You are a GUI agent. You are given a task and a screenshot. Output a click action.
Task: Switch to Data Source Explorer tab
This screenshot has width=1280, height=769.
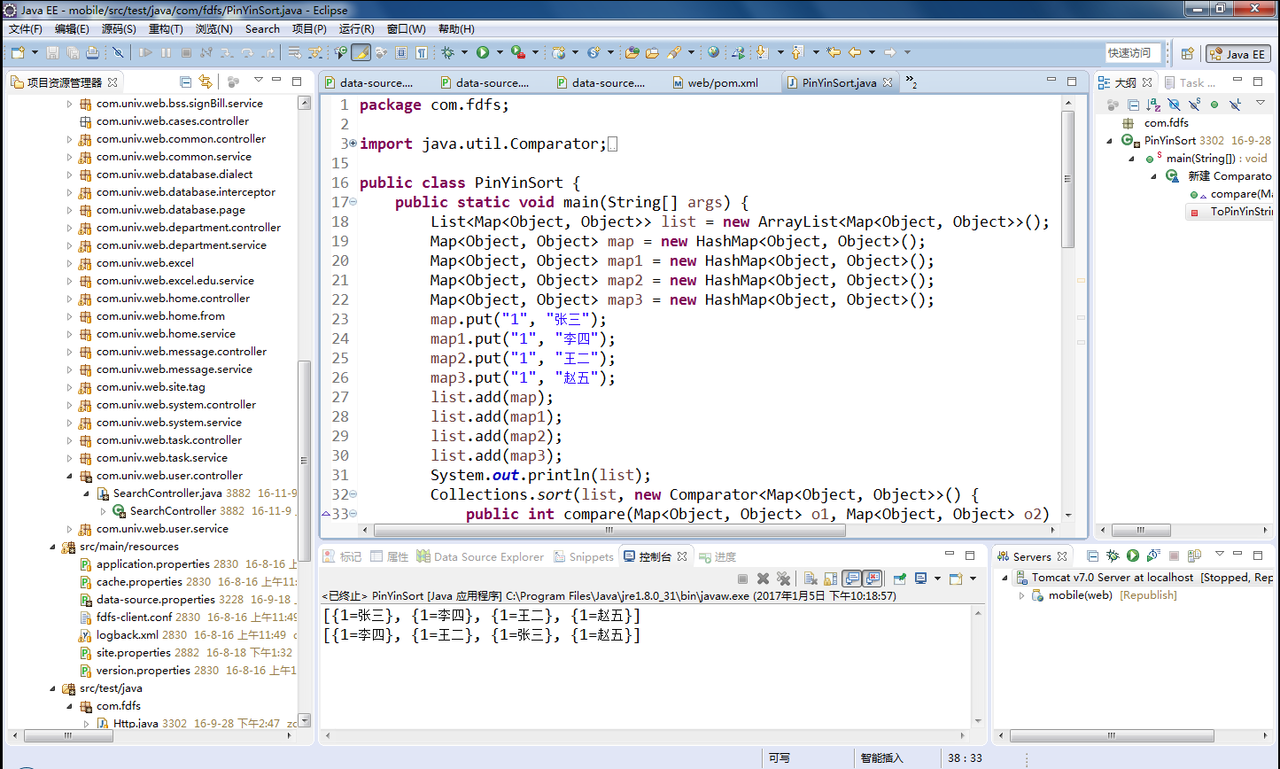(481, 557)
